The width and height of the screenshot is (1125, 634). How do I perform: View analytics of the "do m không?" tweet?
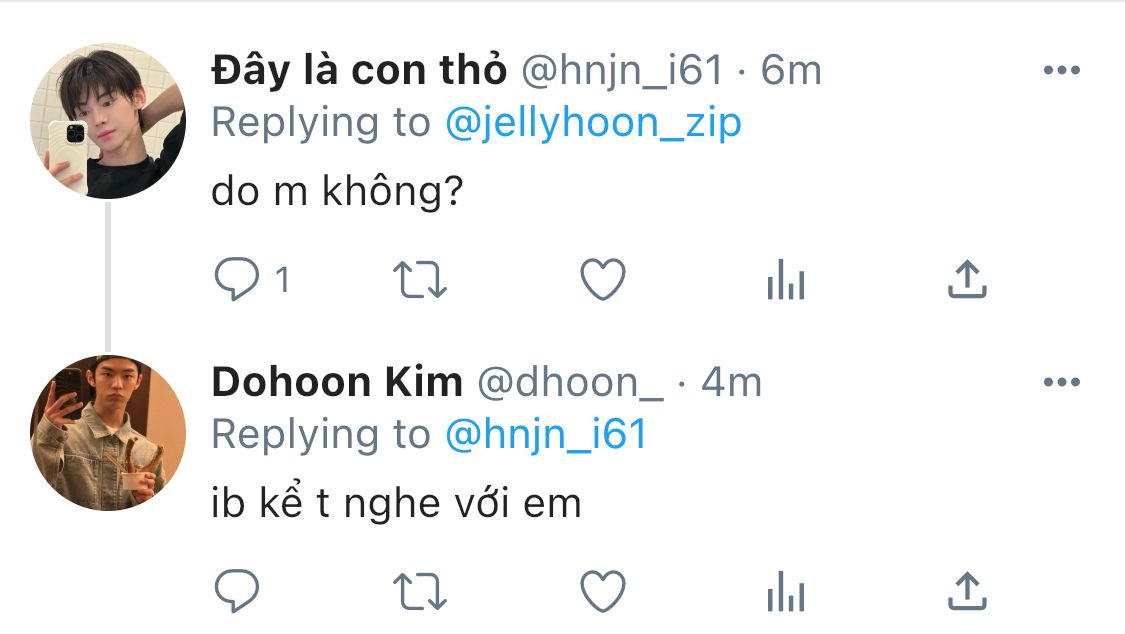(786, 279)
